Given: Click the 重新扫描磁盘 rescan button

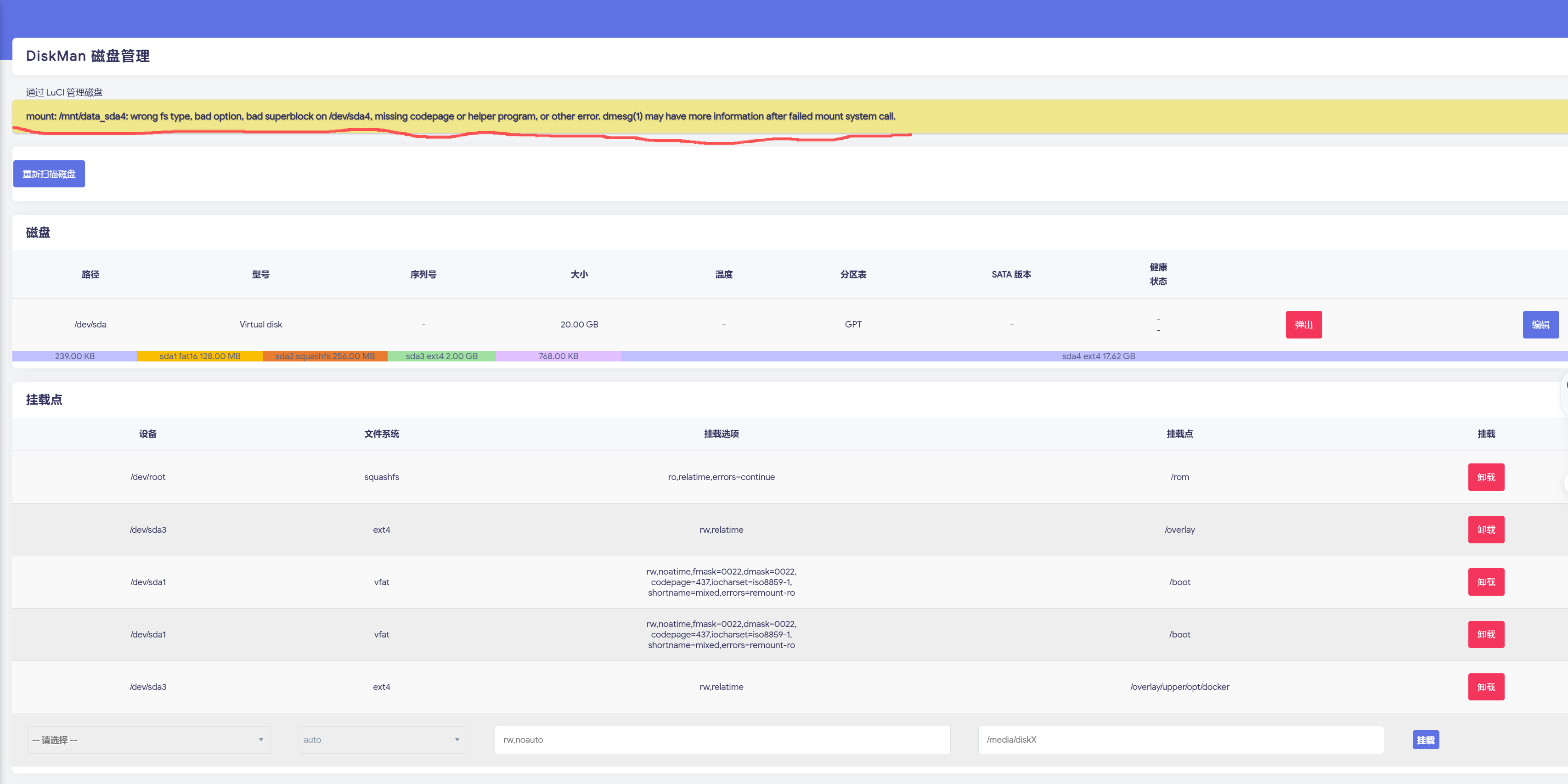Looking at the screenshot, I should pyautogui.click(x=49, y=174).
